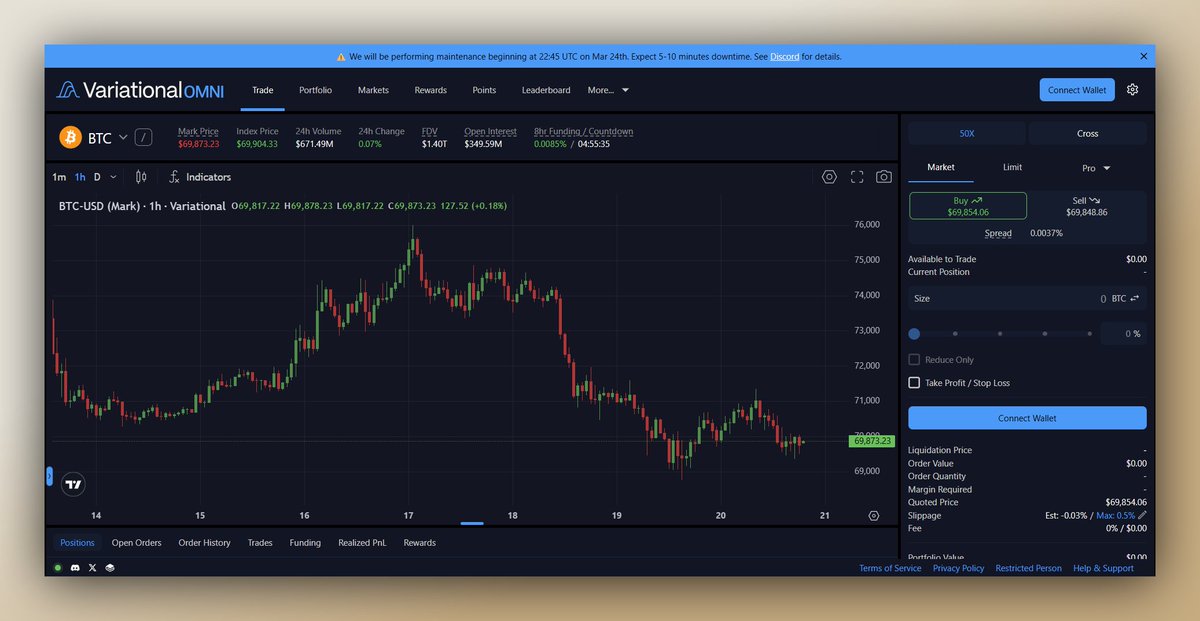The width and height of the screenshot is (1200, 621).
Task: Open the candlestick chart style icon
Action: [141, 177]
